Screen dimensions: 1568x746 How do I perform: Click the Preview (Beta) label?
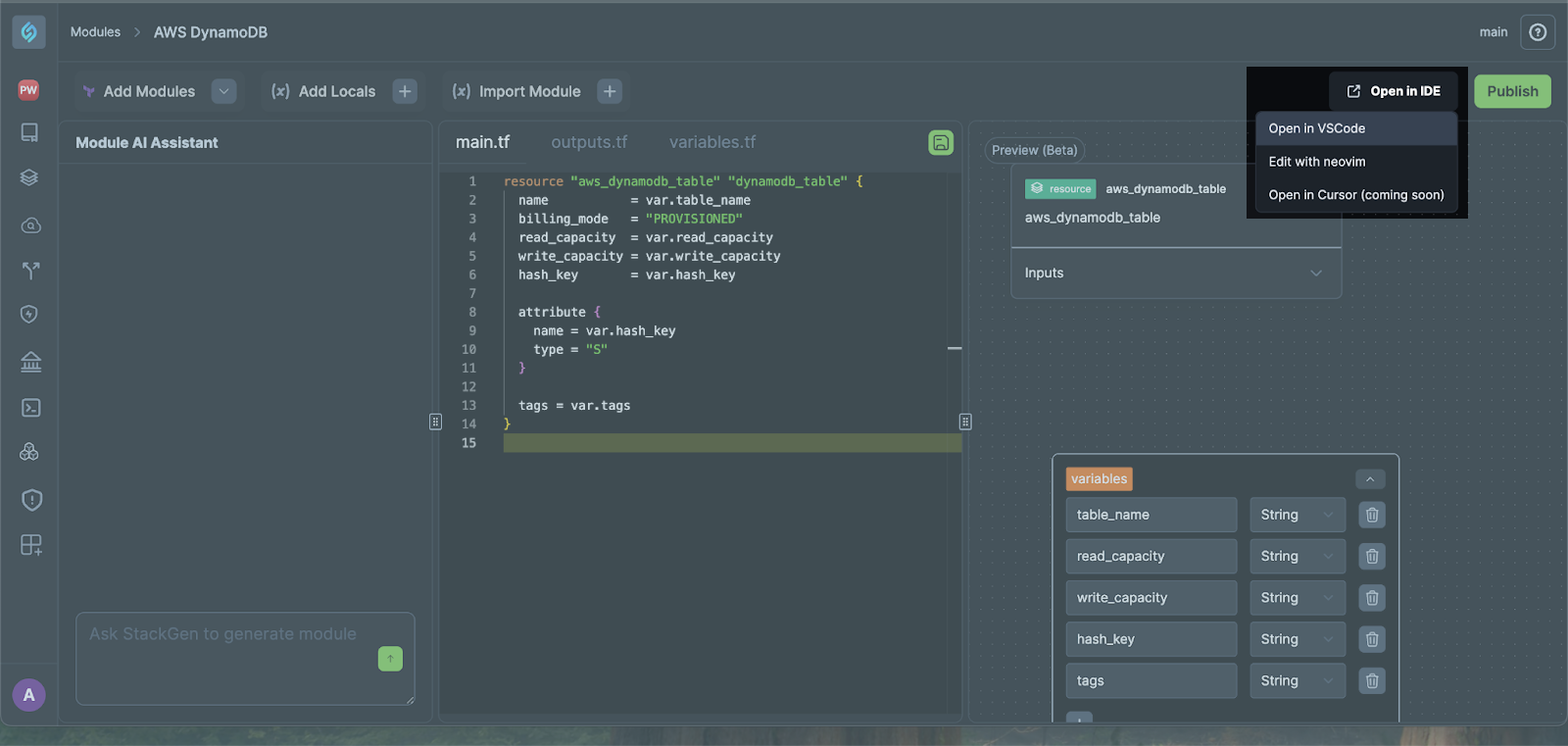pyautogui.click(x=1034, y=150)
